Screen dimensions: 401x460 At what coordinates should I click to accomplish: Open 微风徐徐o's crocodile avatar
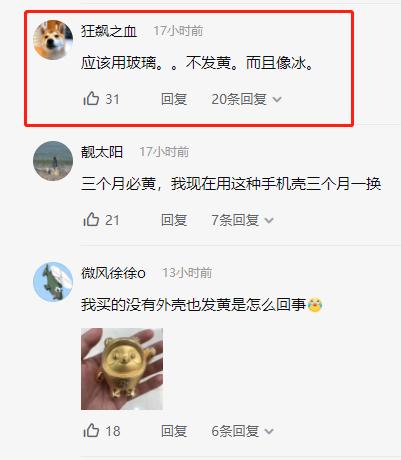(53, 282)
